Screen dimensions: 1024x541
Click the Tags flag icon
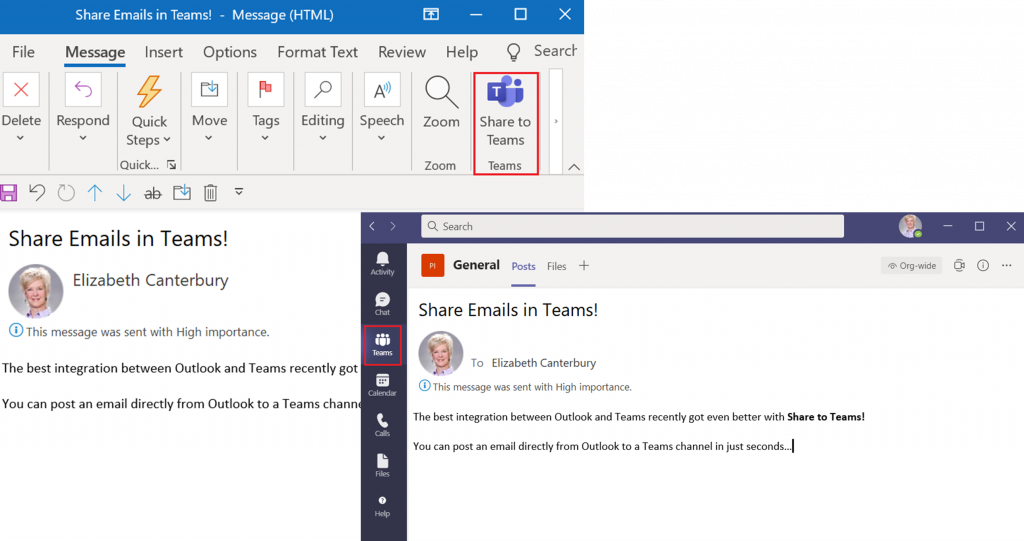(266, 90)
